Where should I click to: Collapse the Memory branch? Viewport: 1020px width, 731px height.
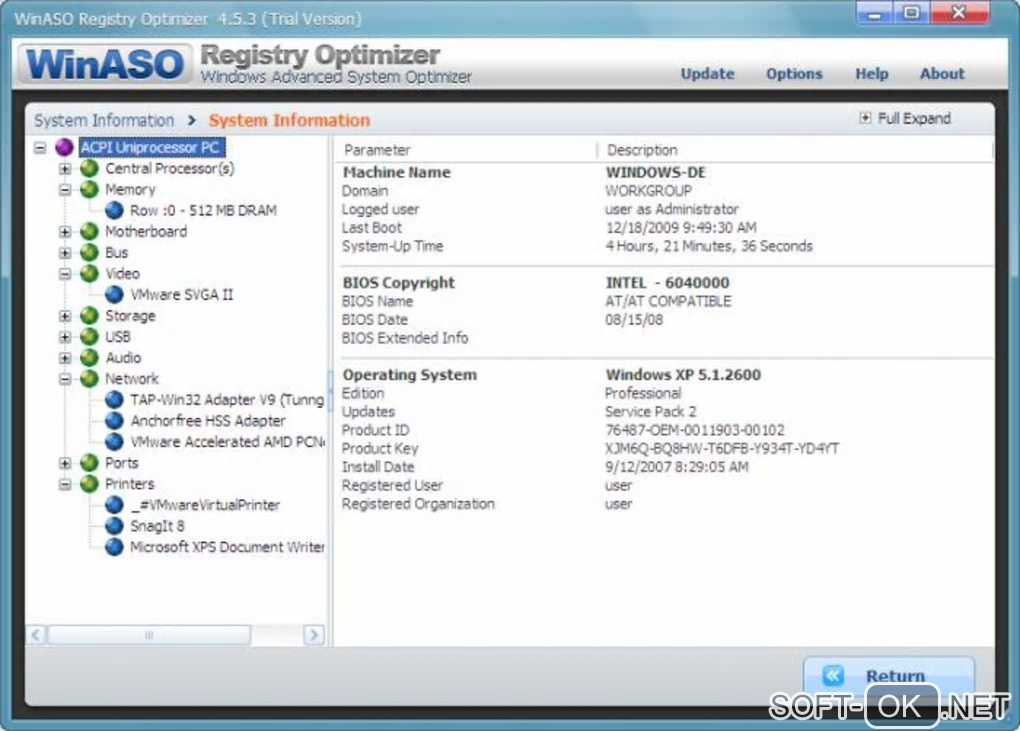[65, 189]
